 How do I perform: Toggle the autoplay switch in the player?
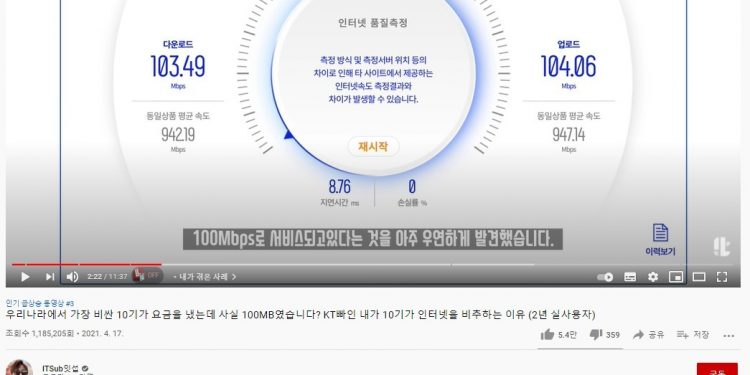pyautogui.click(x=605, y=277)
